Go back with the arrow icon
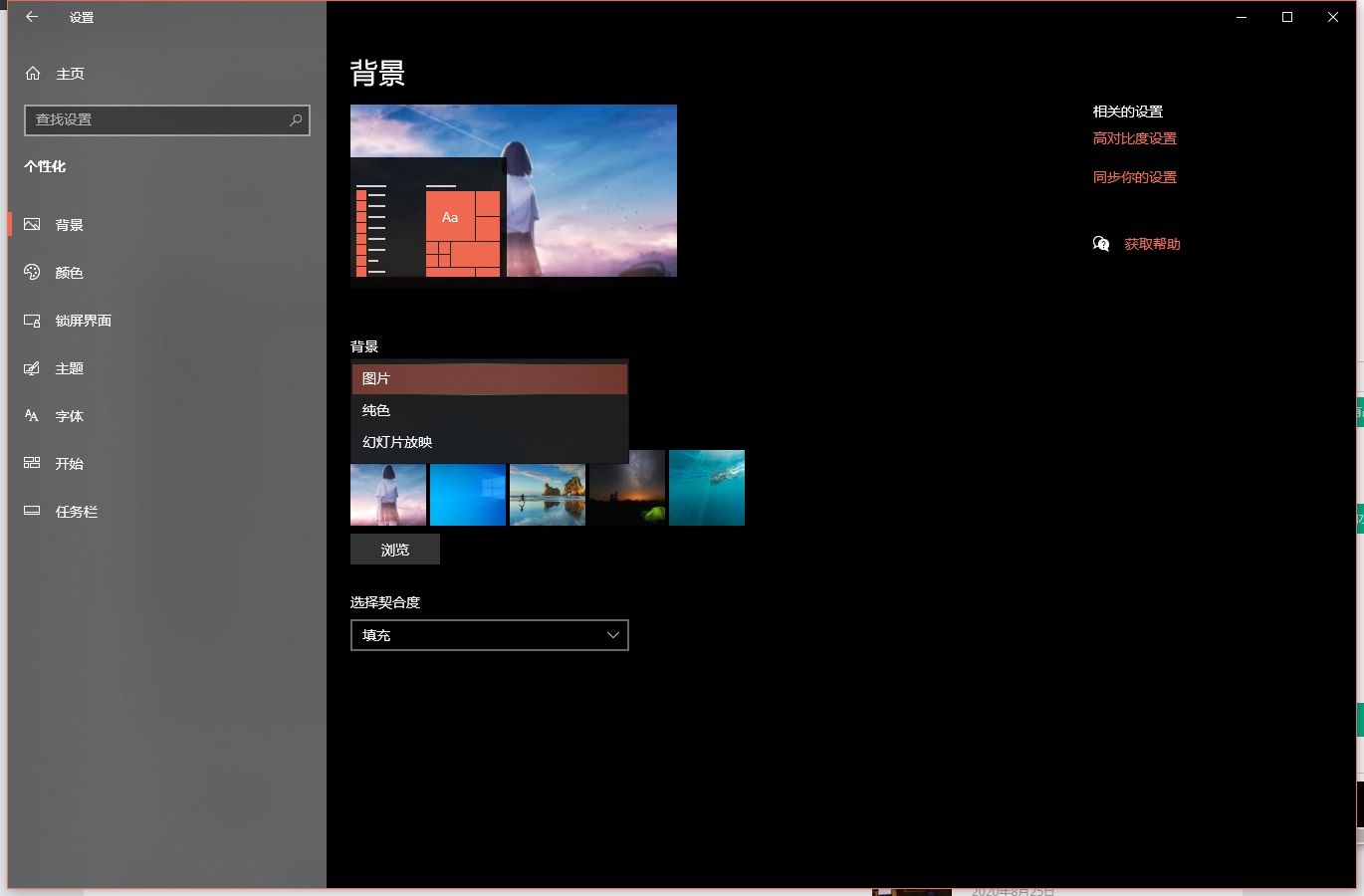 point(32,17)
